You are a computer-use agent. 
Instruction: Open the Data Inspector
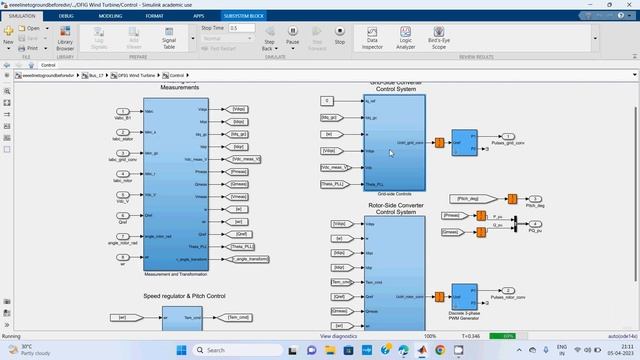click(x=372, y=38)
